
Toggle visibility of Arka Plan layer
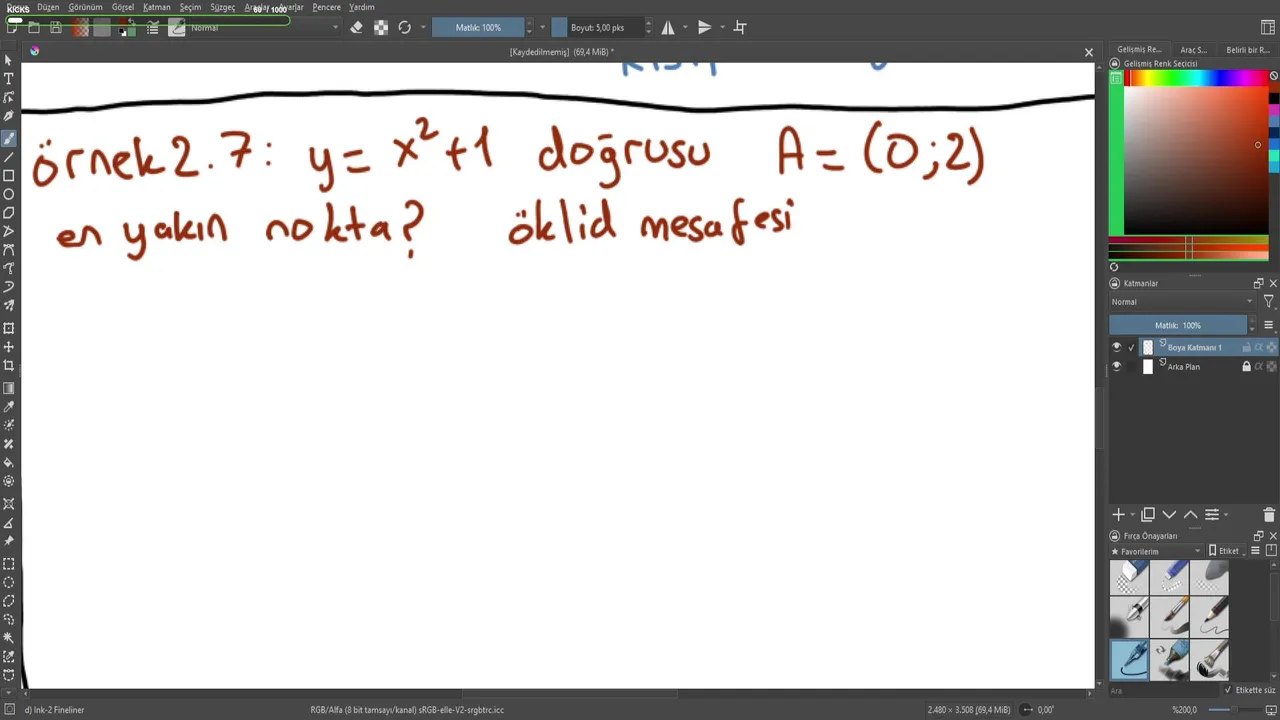(1117, 366)
